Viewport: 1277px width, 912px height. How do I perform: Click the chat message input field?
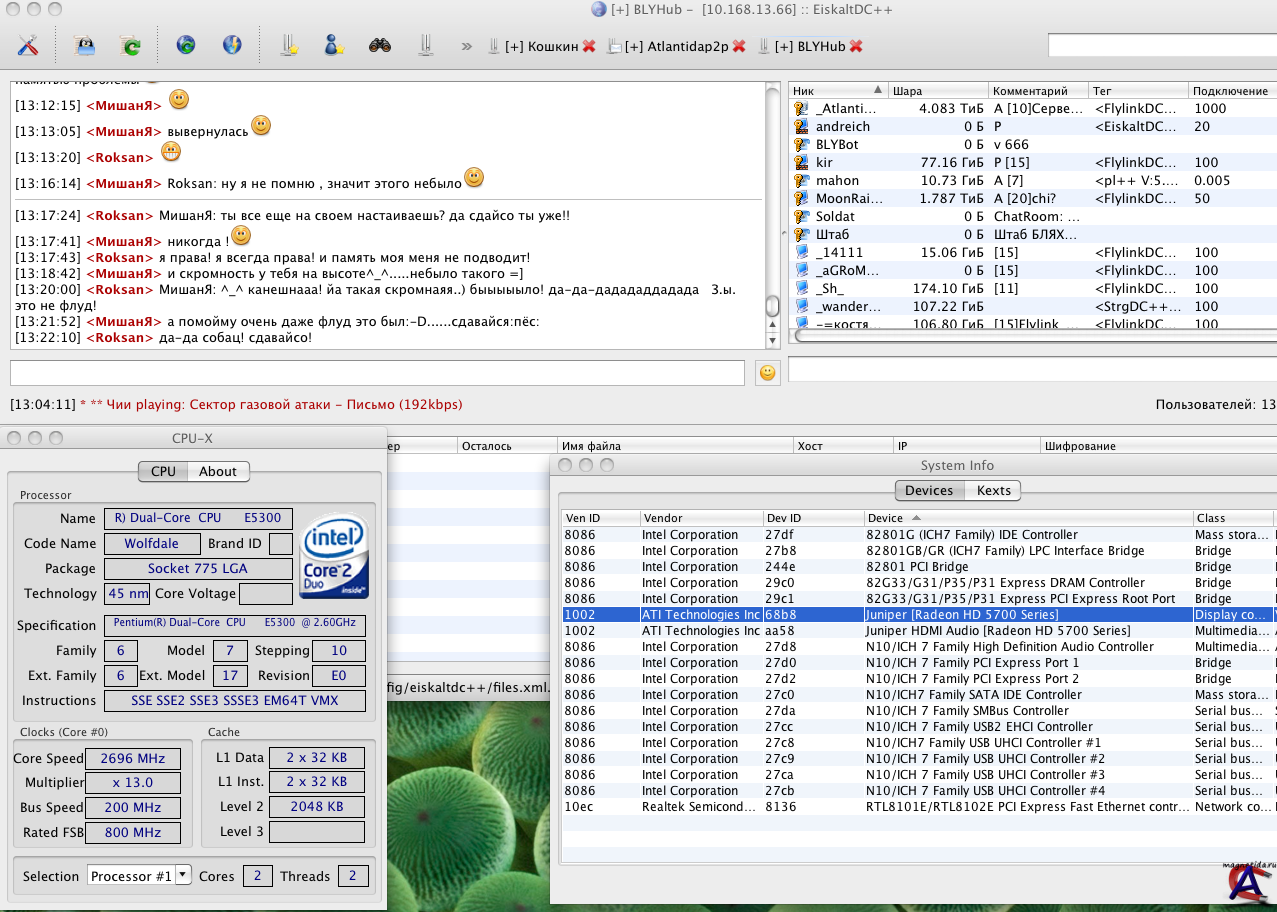(377, 373)
